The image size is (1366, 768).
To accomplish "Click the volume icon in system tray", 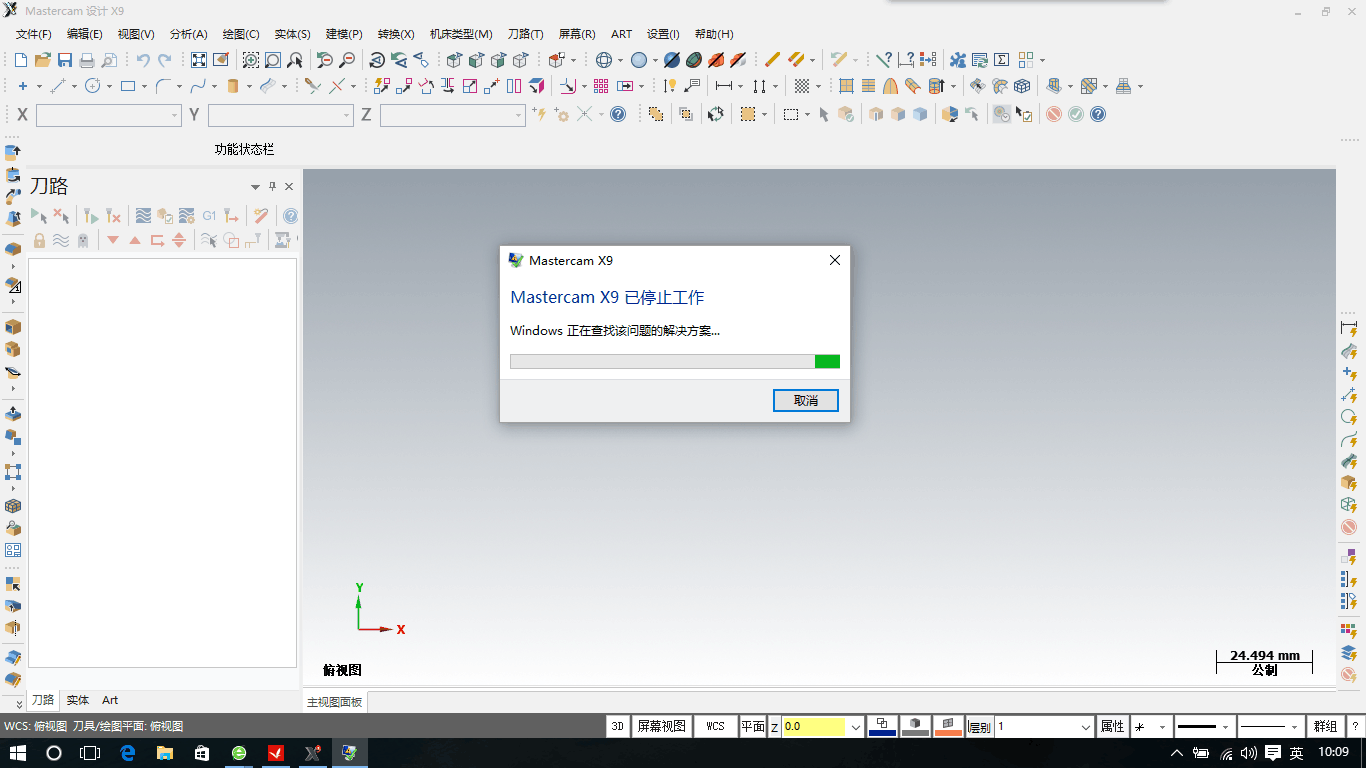I will (1248, 753).
